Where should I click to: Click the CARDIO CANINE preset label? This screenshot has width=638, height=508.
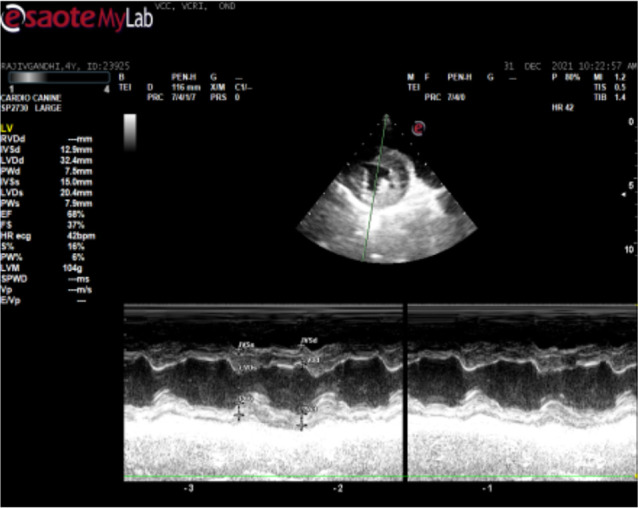(34, 98)
